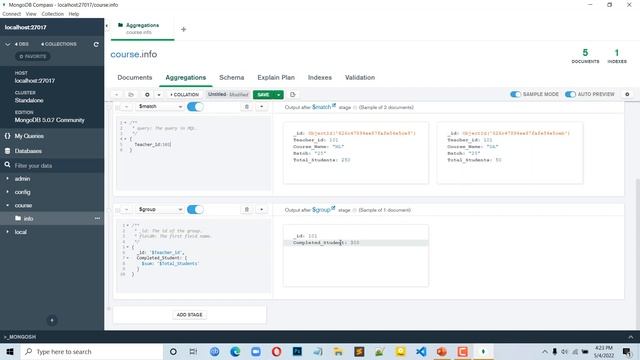Open the Connect menu

point(11,14)
